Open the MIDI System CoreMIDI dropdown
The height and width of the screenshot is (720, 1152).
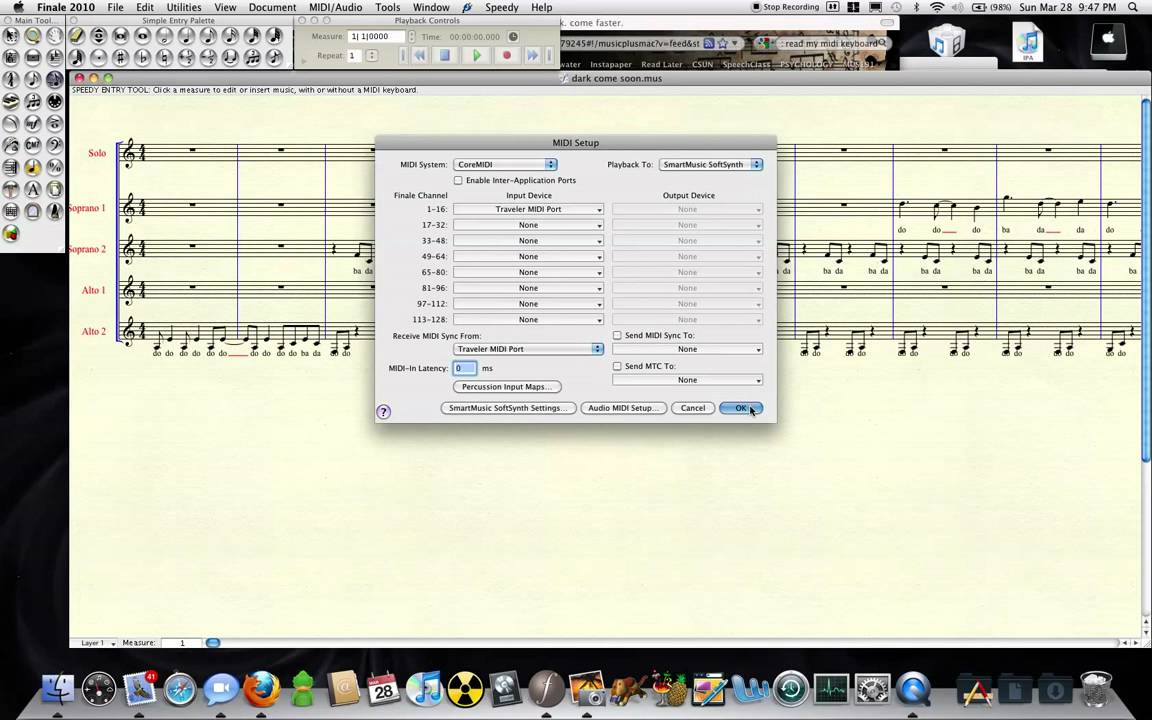click(505, 165)
